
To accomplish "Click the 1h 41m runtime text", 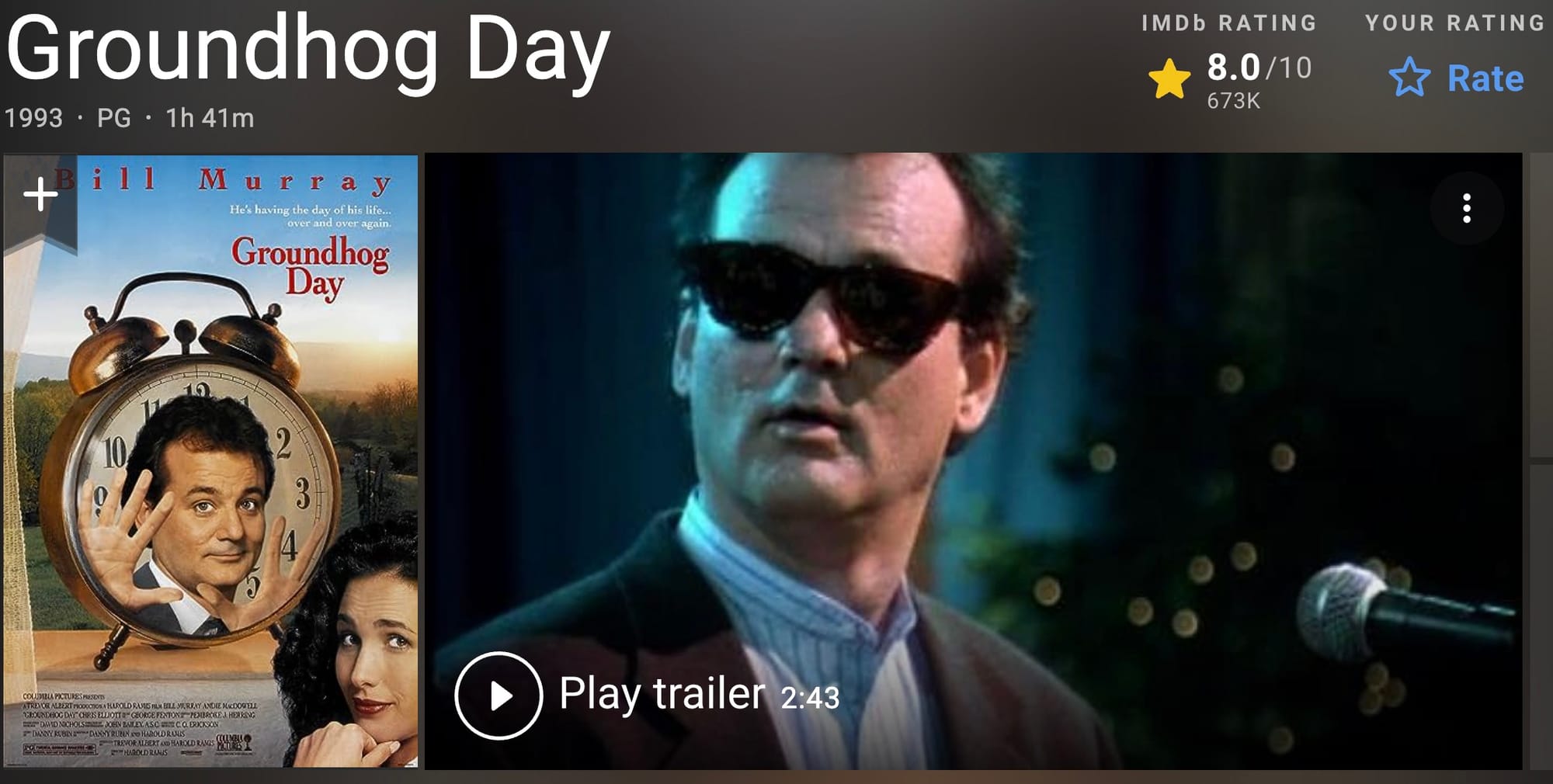I will (210, 118).
